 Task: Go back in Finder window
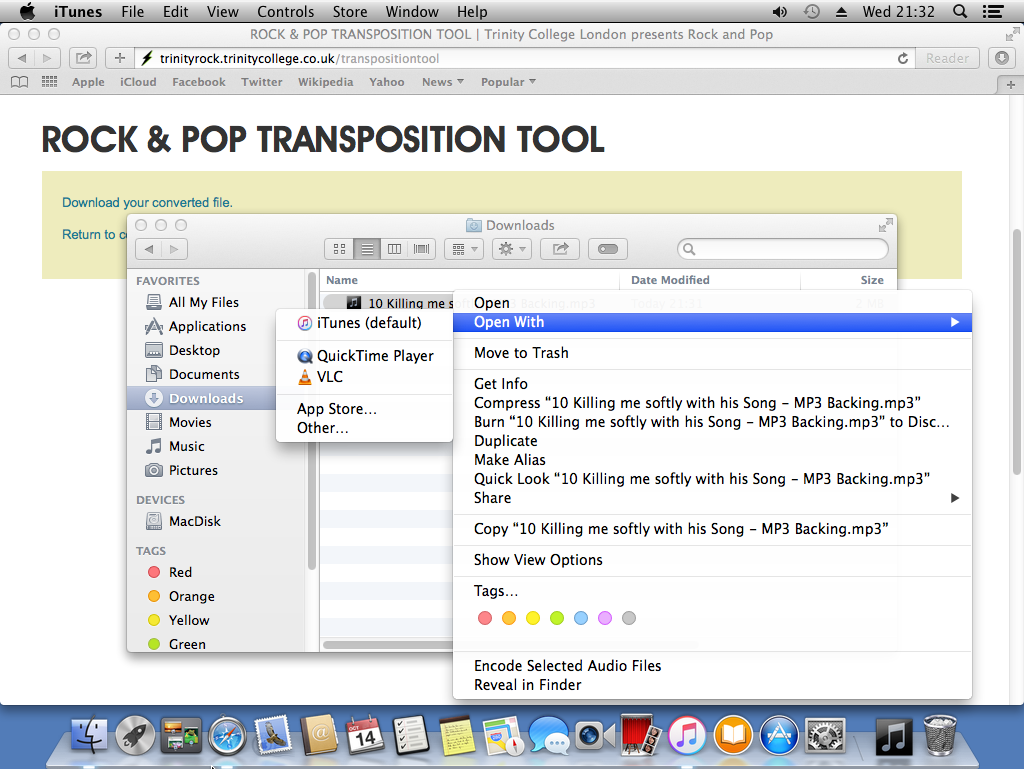tap(149, 249)
